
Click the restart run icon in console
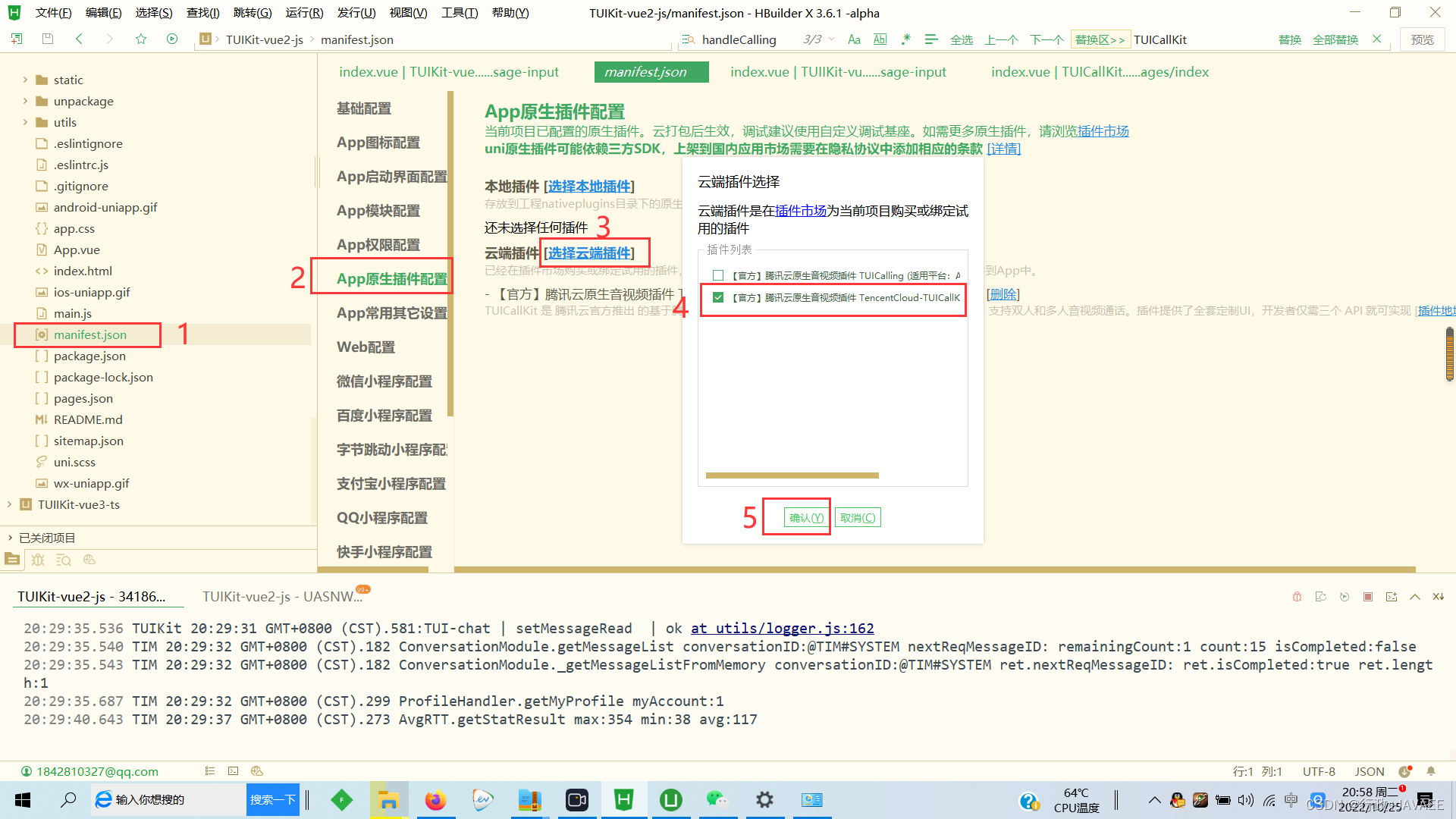pos(1320,597)
